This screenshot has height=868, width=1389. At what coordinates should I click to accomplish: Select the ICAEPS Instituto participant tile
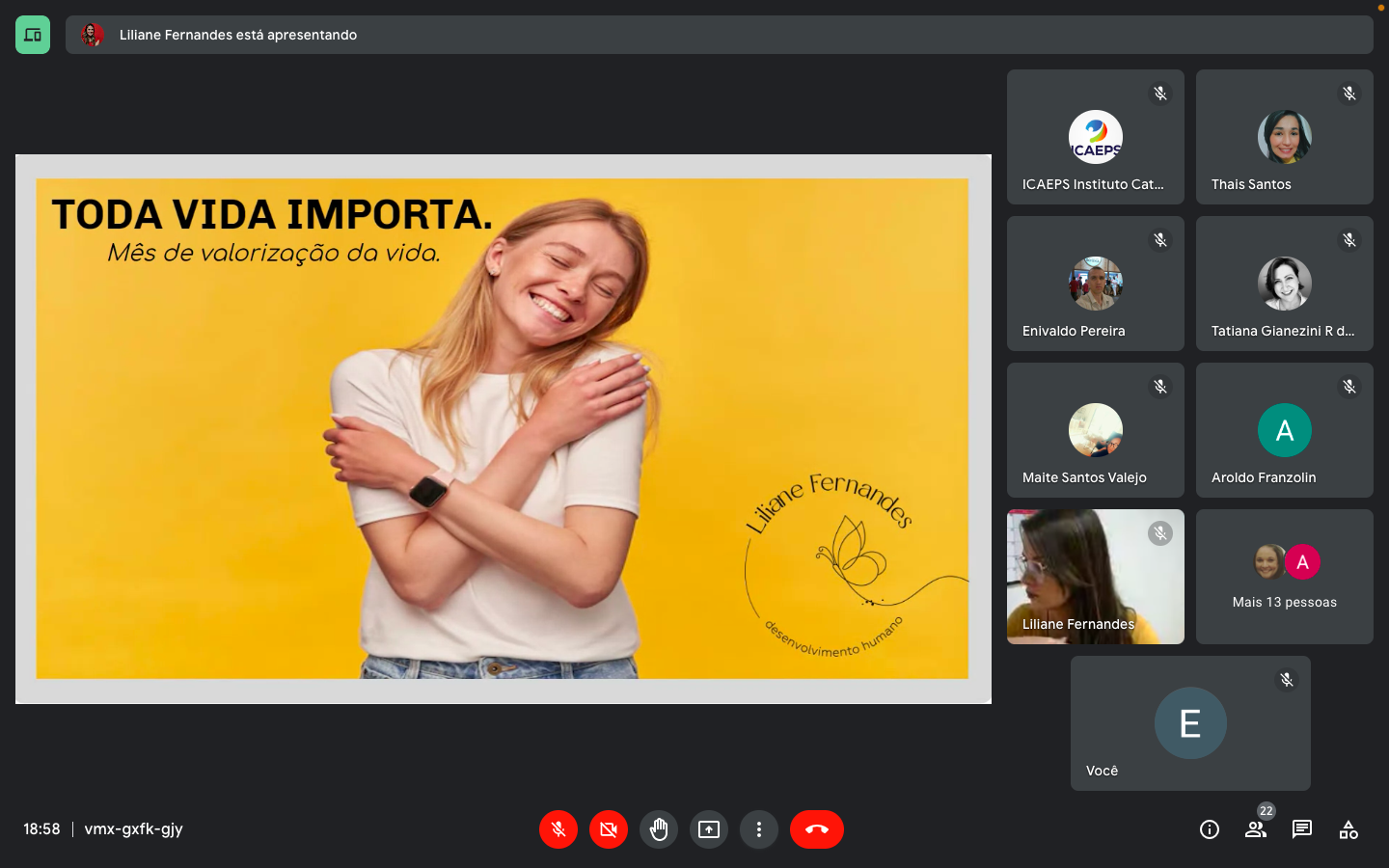(1096, 137)
